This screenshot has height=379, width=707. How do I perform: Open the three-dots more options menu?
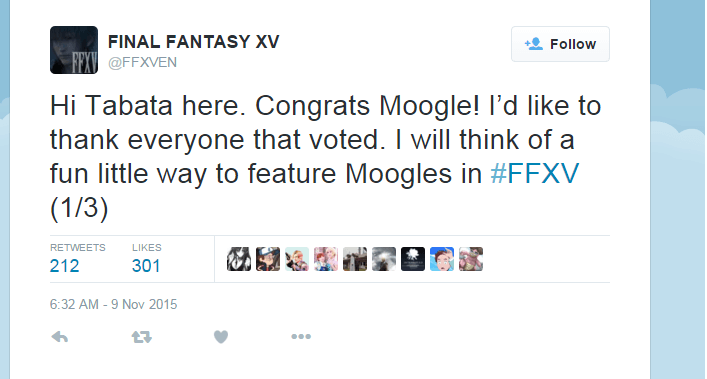pos(301,337)
